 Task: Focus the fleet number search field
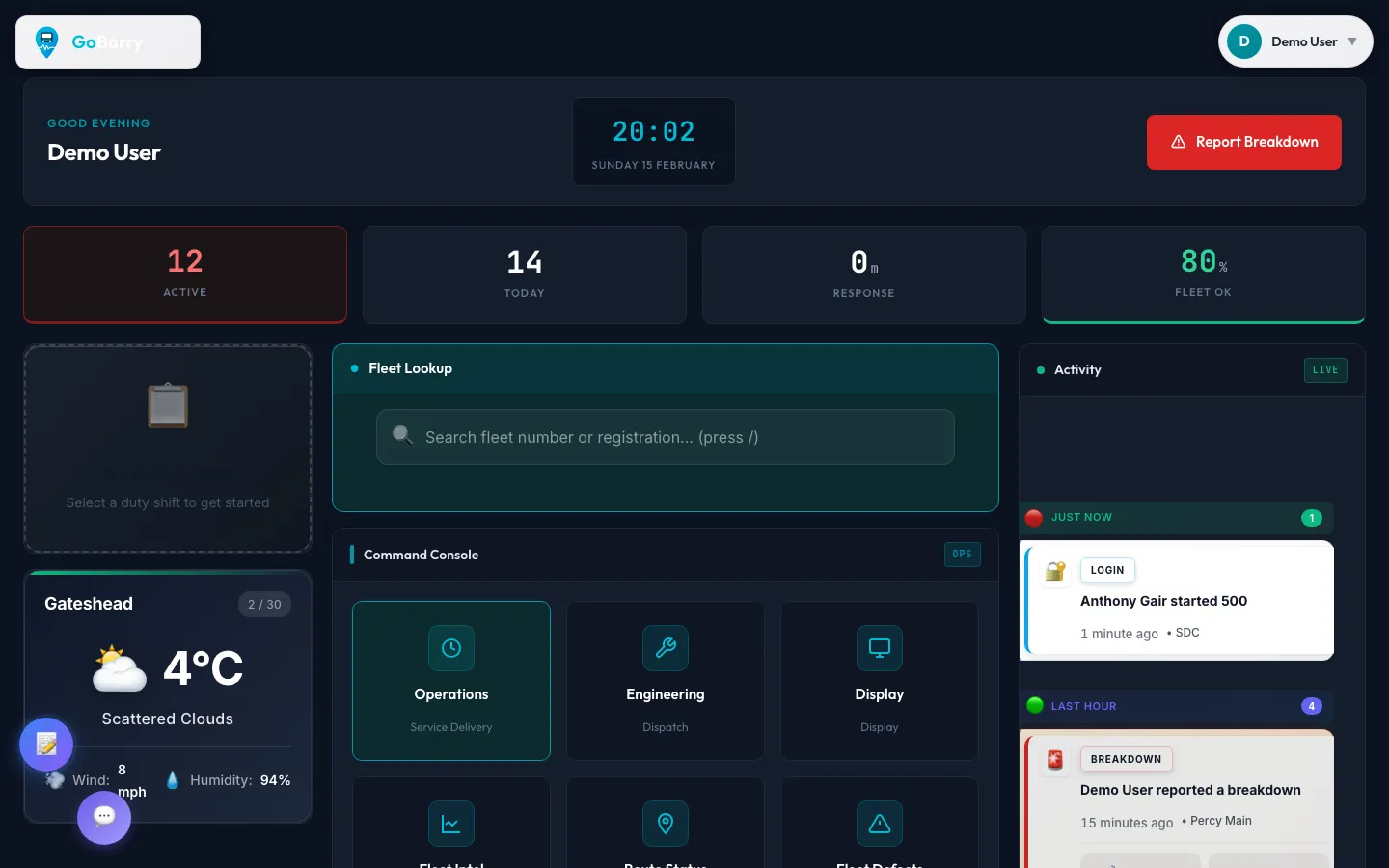tap(666, 437)
